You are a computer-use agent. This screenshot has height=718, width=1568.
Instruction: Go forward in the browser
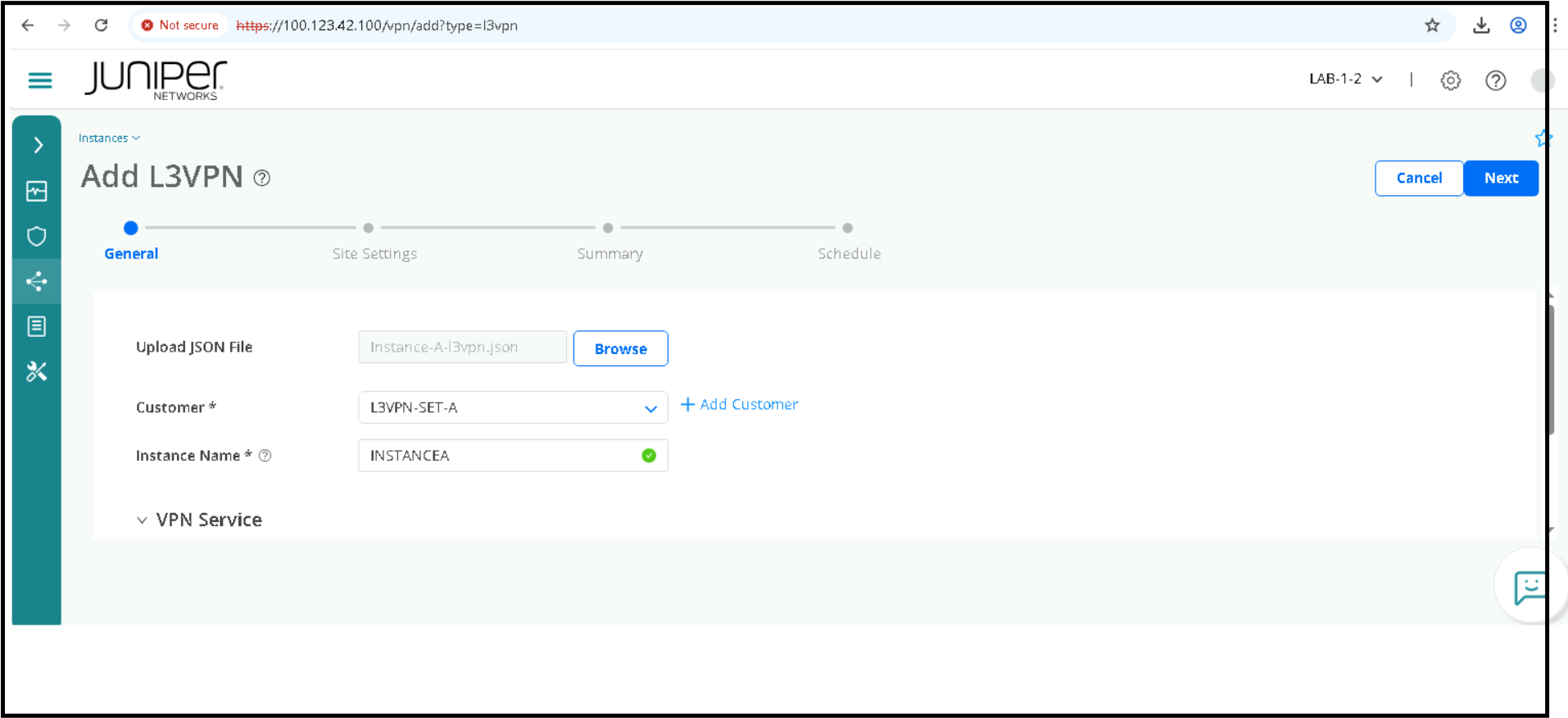coord(64,25)
